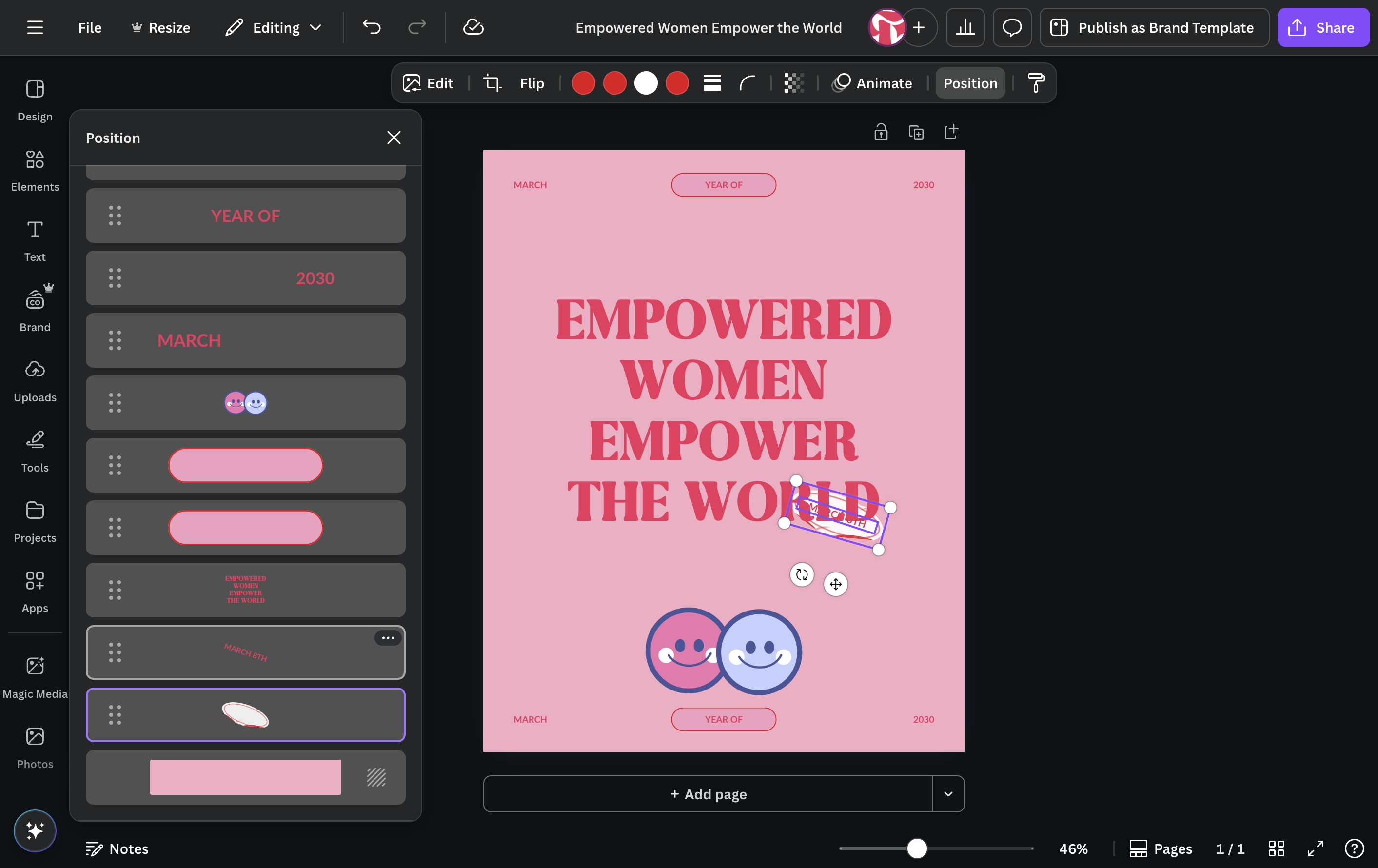
Task: Open the analytics bar chart icon
Action: (x=965, y=27)
